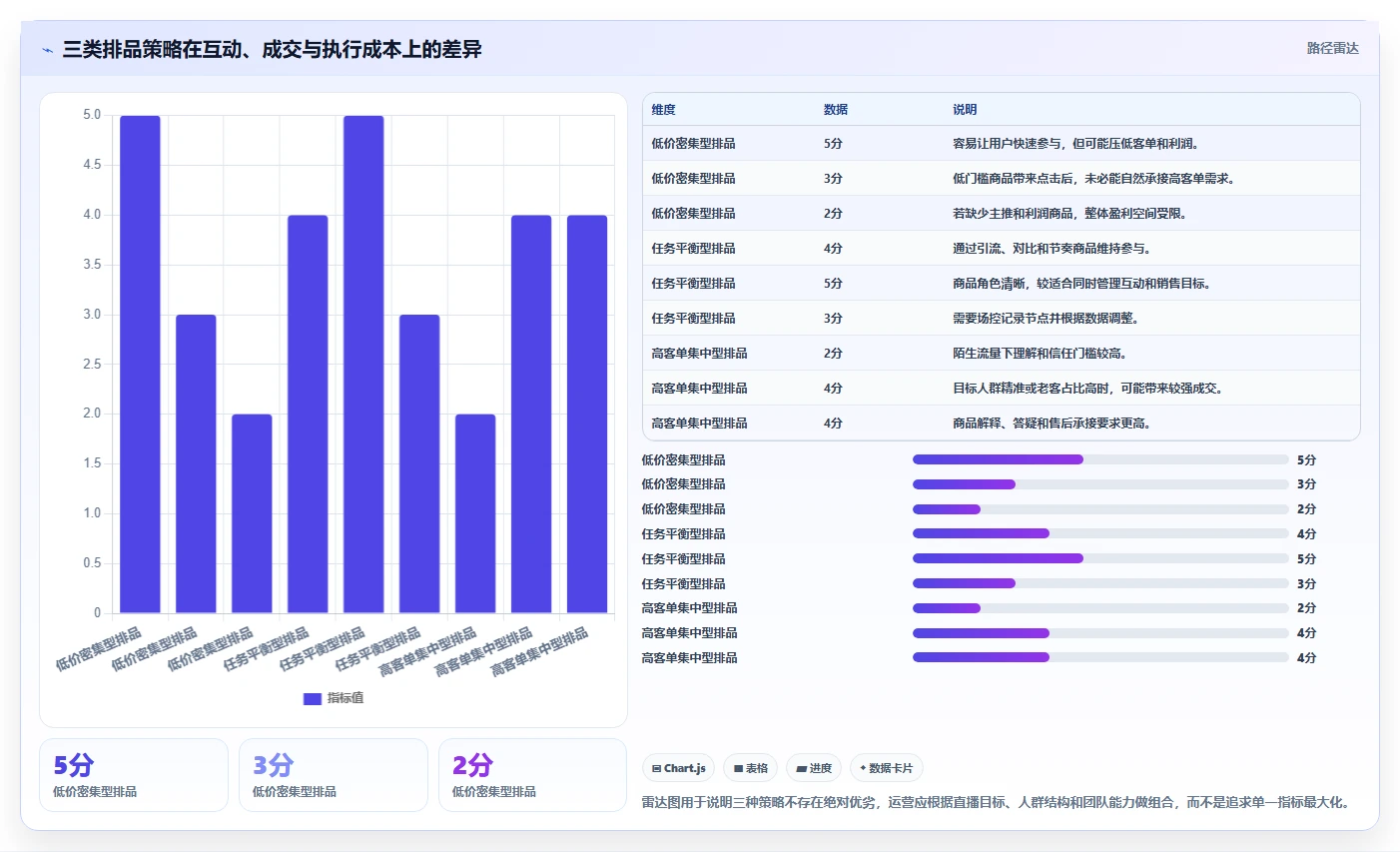Viewport: 1400px width, 852px height.
Task: Click the text 目标人群精准或老客占比高时
Action: 1031,389
